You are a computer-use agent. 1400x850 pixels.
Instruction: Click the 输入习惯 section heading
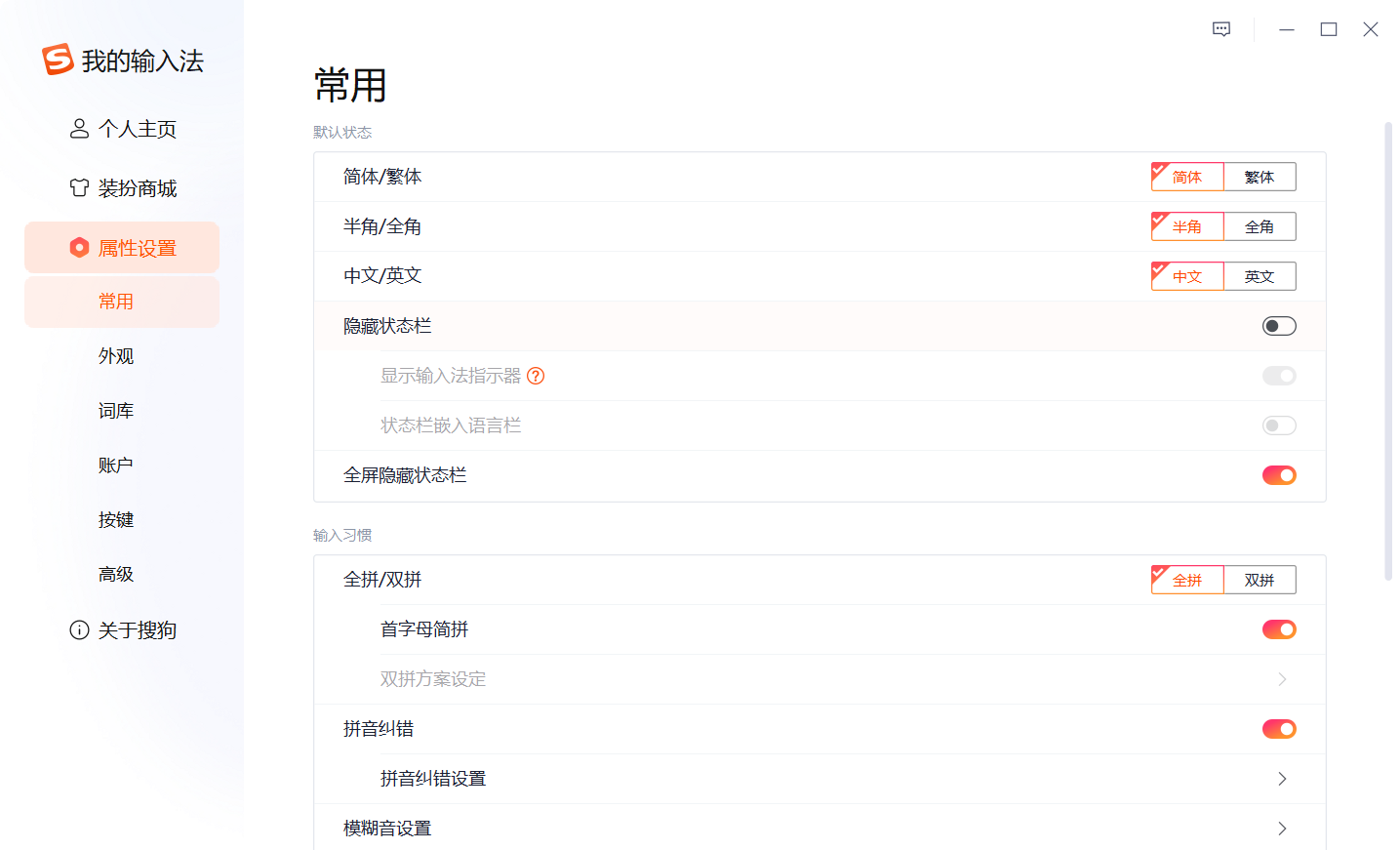(342, 535)
